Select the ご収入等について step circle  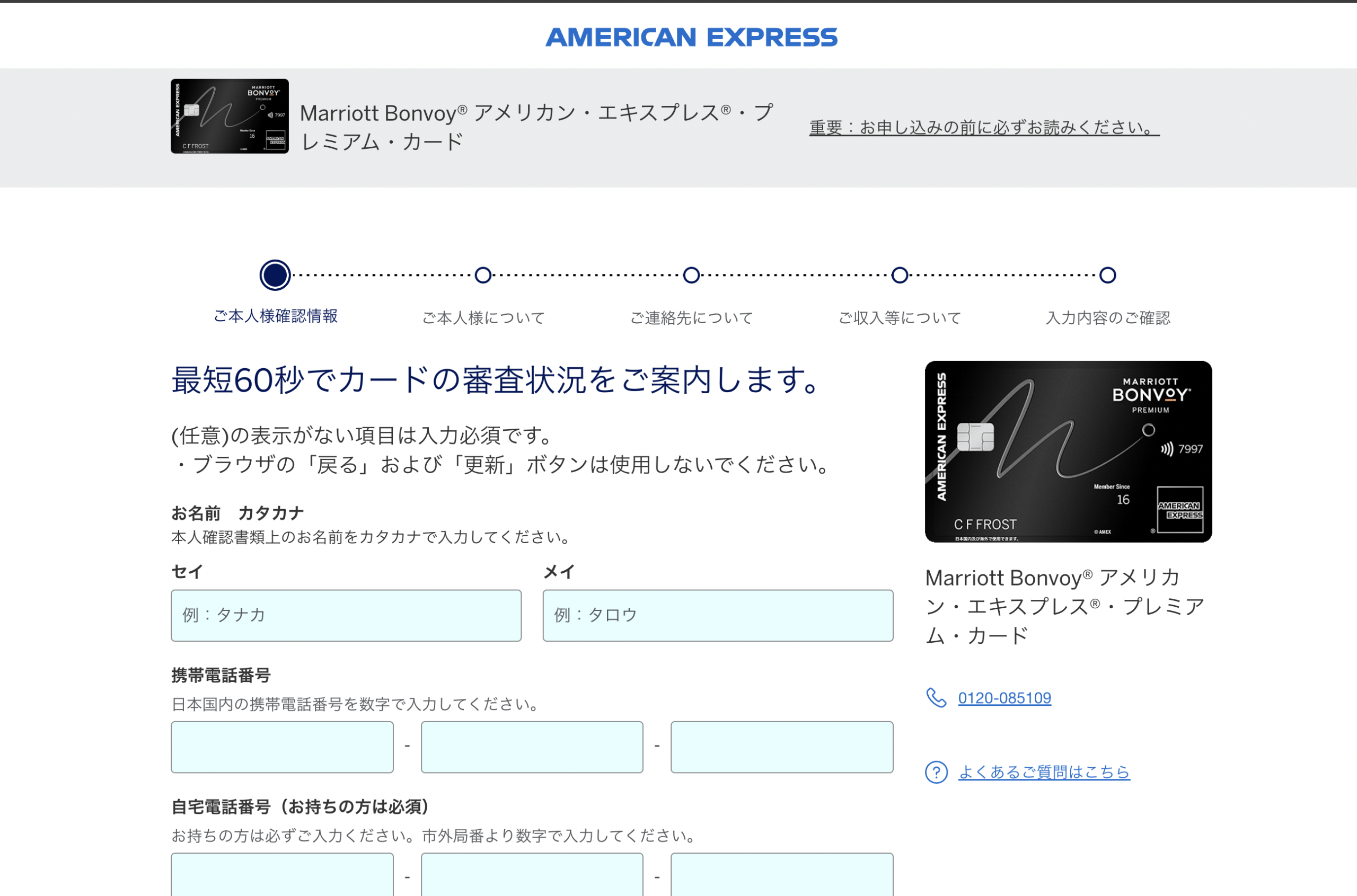point(900,275)
